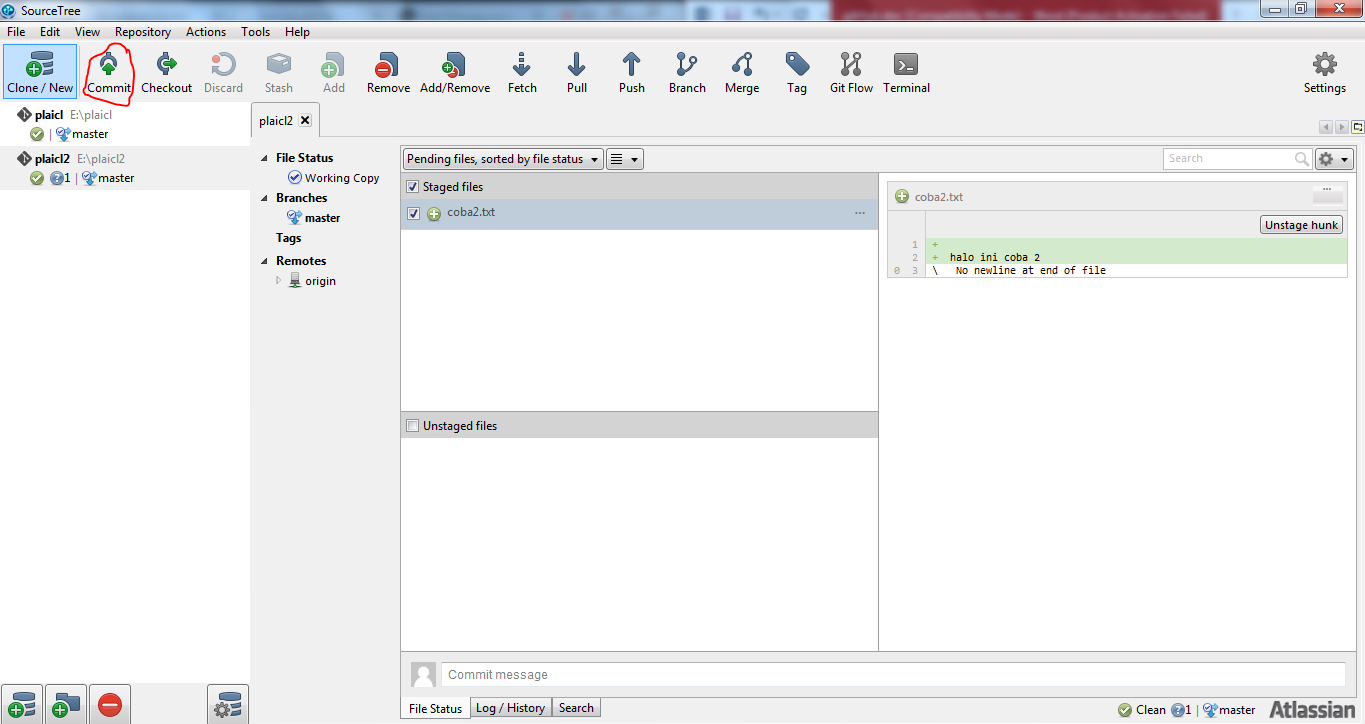Click the Stash toolbar icon
Image resolution: width=1365 pixels, height=724 pixels.
pyautogui.click(x=279, y=71)
